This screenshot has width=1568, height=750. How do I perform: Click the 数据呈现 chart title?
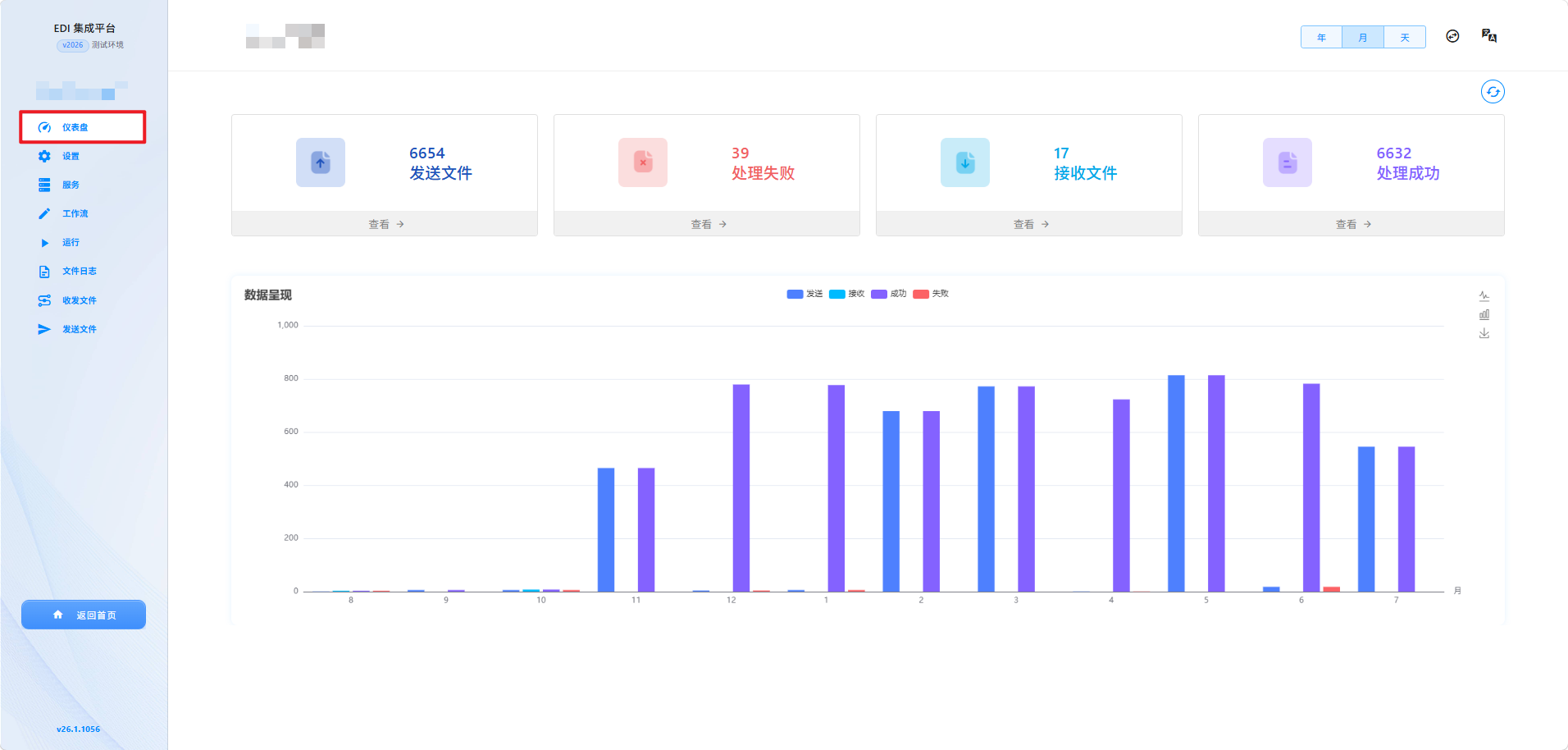click(268, 295)
